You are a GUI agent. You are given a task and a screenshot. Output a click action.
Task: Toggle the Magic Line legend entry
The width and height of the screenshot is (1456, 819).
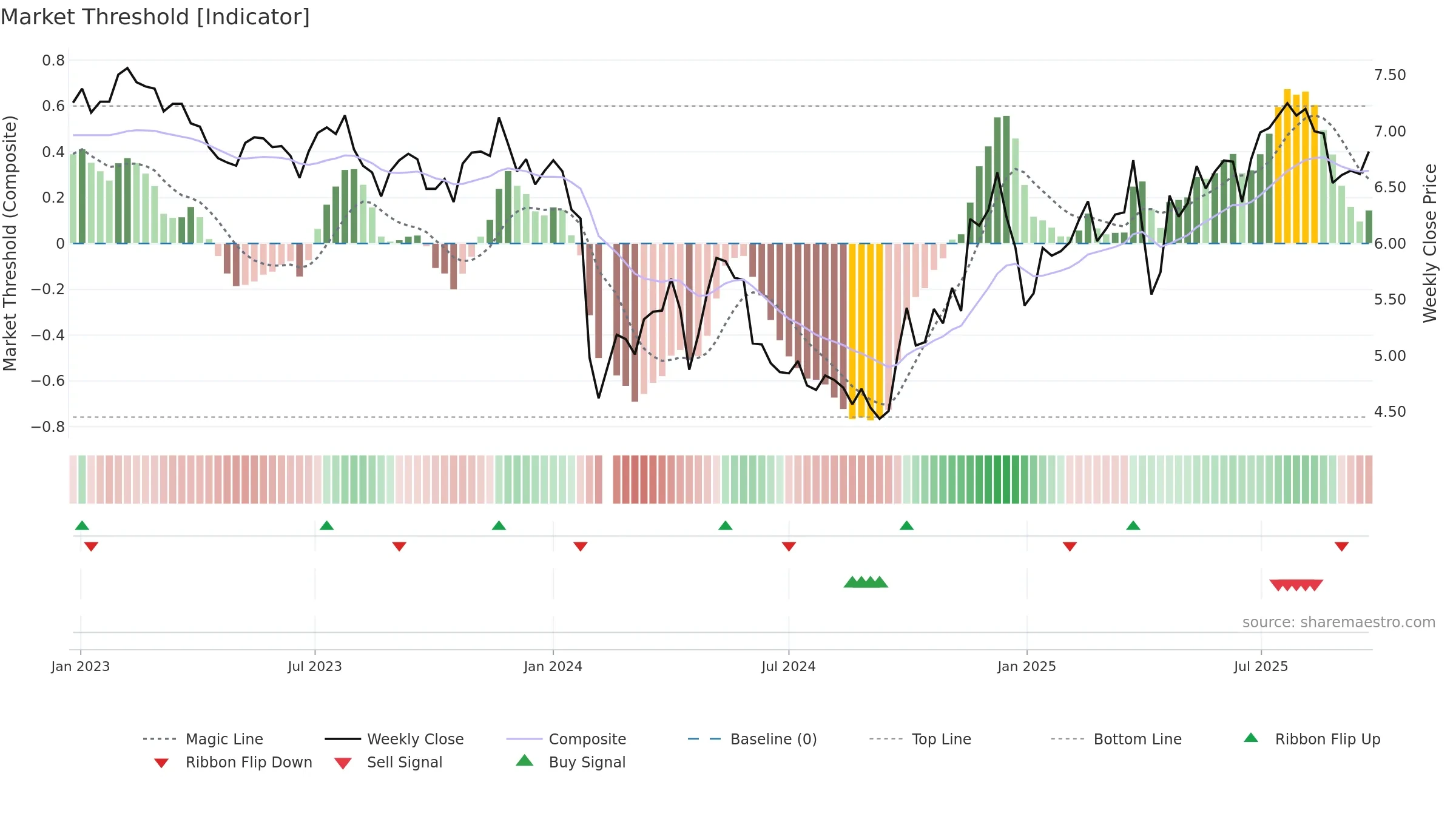point(203,739)
